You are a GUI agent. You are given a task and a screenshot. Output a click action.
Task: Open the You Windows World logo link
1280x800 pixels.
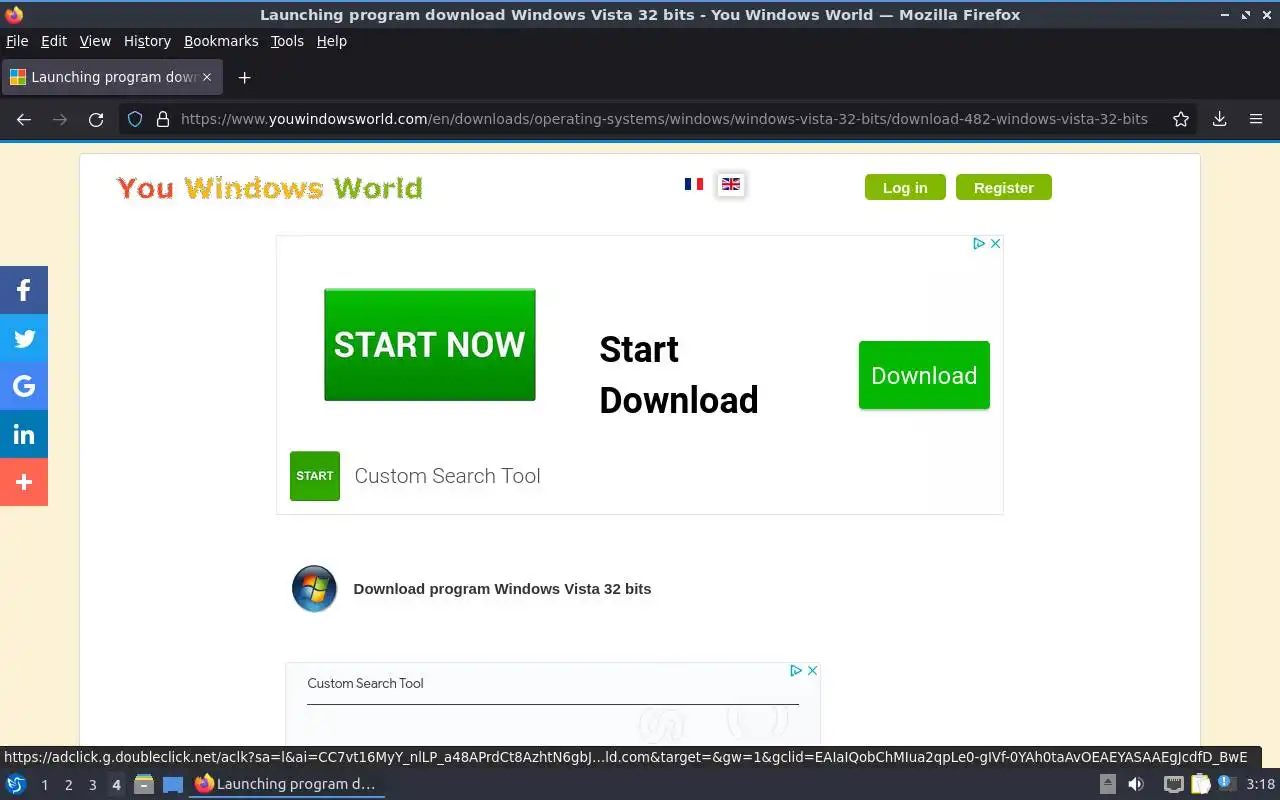pyautogui.click(x=270, y=188)
